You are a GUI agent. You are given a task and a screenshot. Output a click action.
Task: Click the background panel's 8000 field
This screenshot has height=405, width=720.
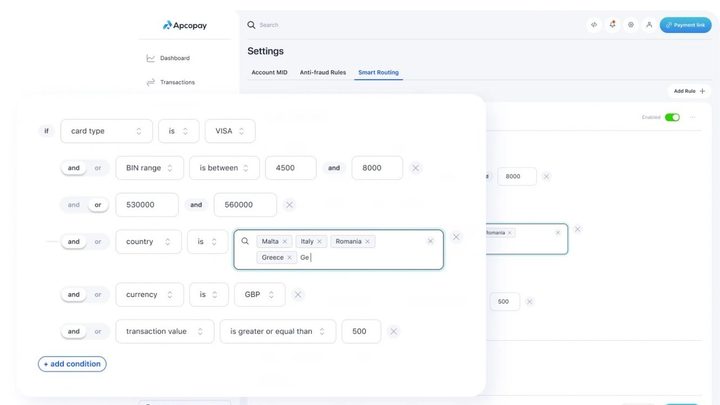517,176
